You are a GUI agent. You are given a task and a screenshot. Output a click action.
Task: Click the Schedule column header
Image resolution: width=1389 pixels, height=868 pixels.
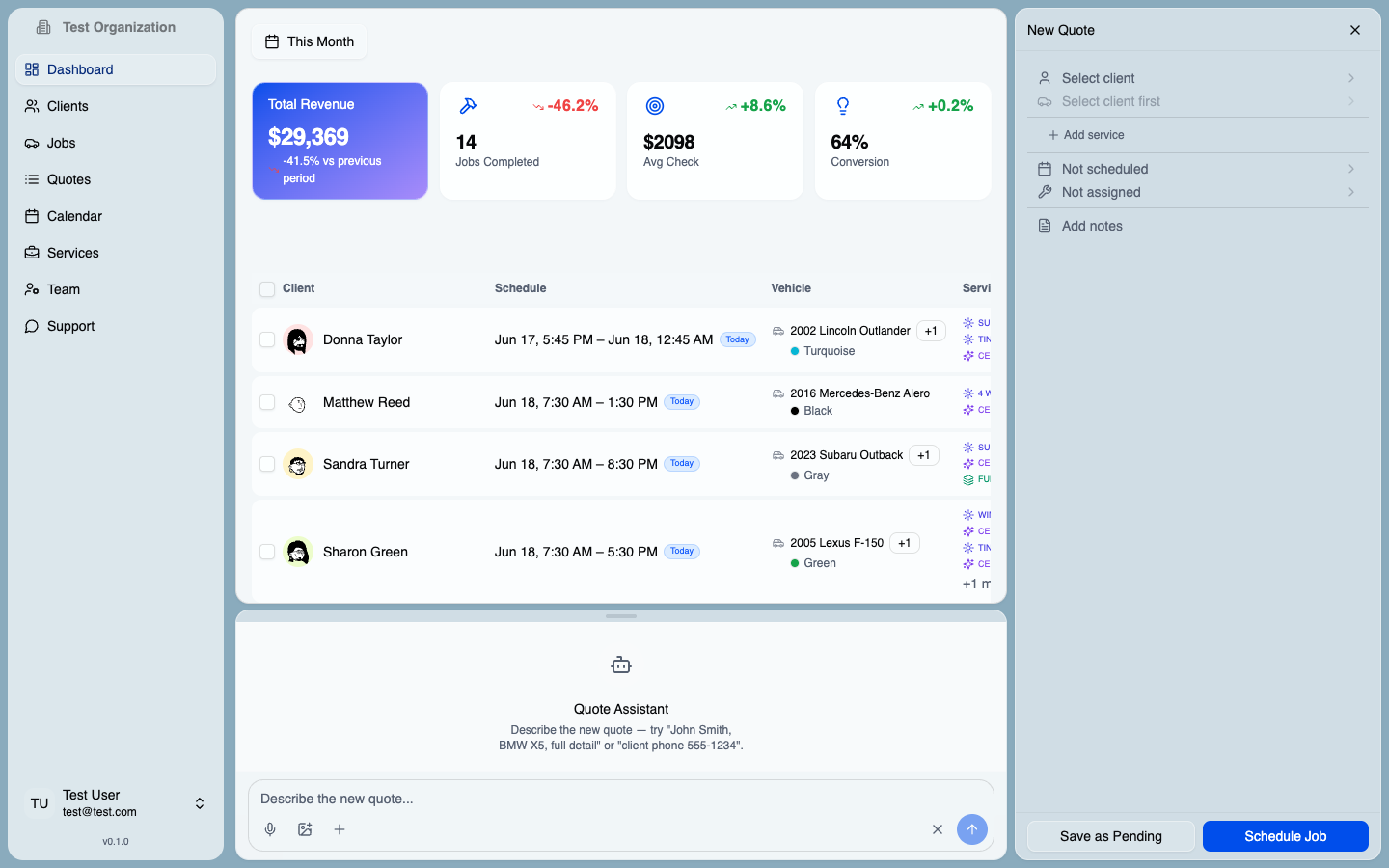521,288
